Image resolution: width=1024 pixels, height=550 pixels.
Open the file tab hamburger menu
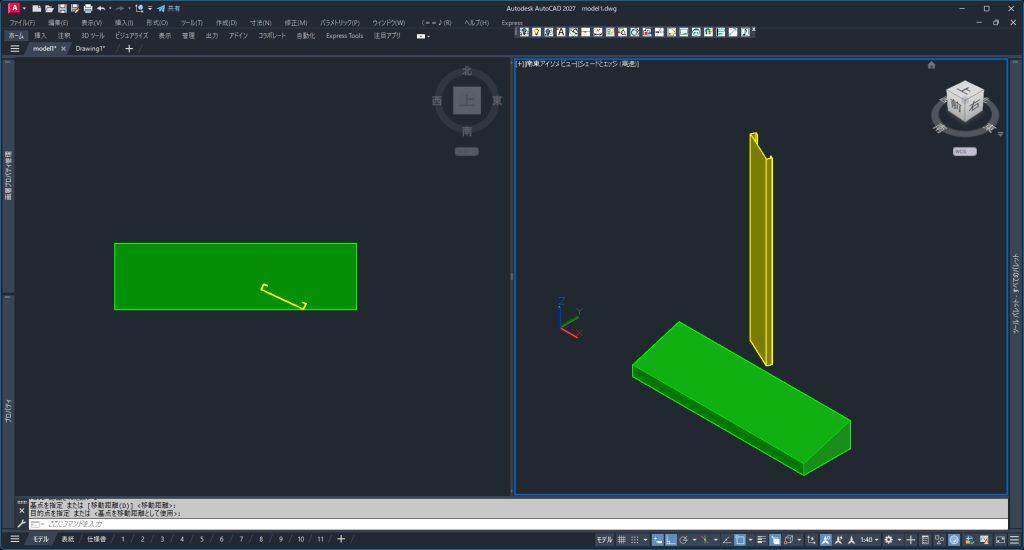click(15, 48)
